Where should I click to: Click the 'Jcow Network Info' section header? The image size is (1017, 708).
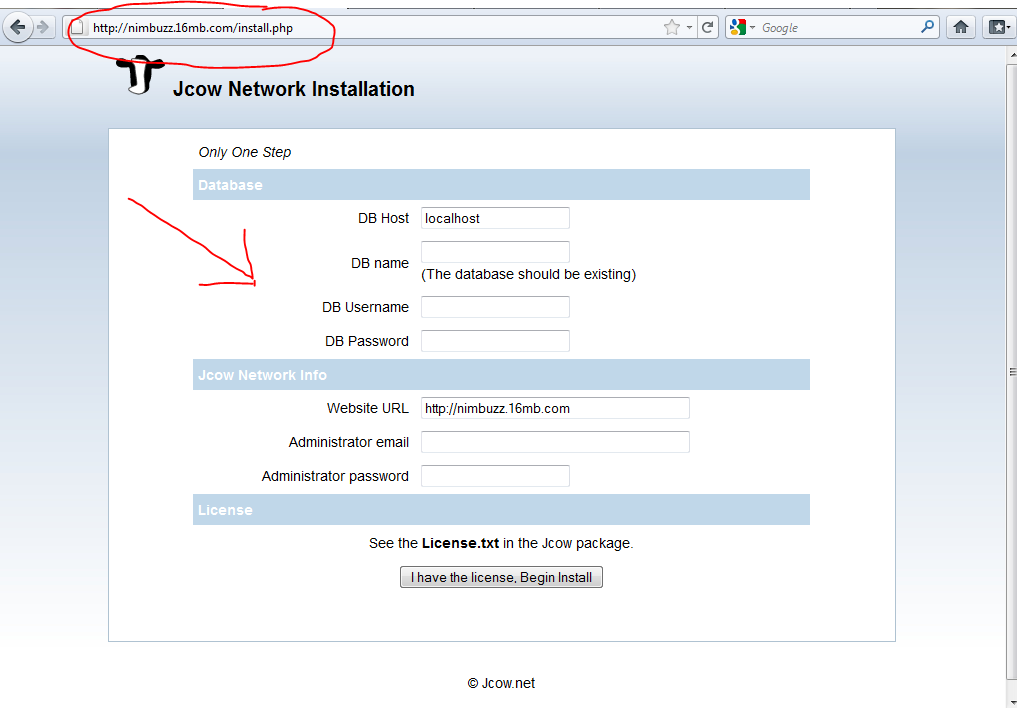pos(501,375)
